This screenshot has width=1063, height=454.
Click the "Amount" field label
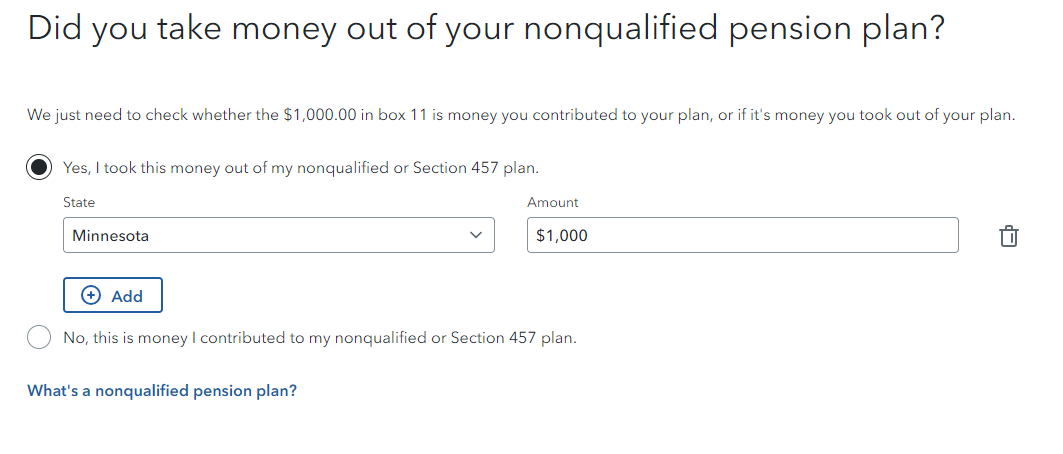click(x=553, y=203)
